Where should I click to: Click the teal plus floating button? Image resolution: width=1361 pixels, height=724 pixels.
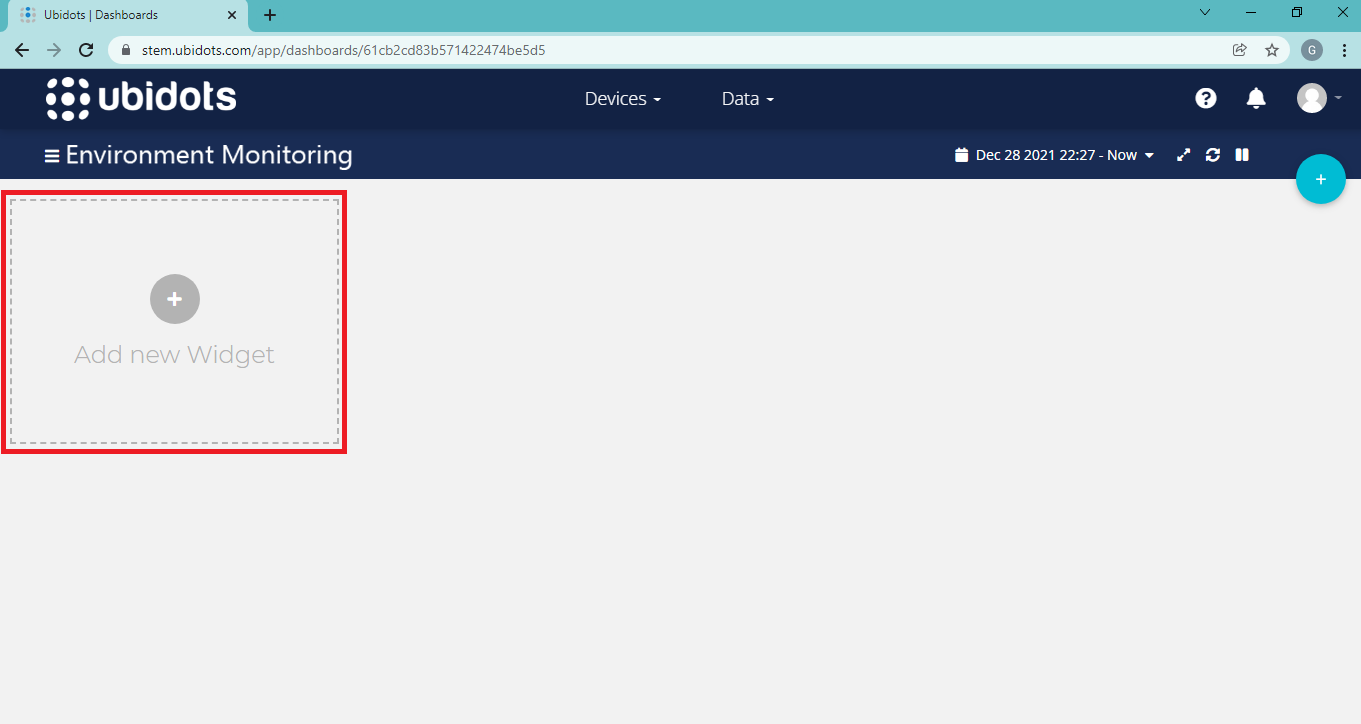coord(1320,179)
